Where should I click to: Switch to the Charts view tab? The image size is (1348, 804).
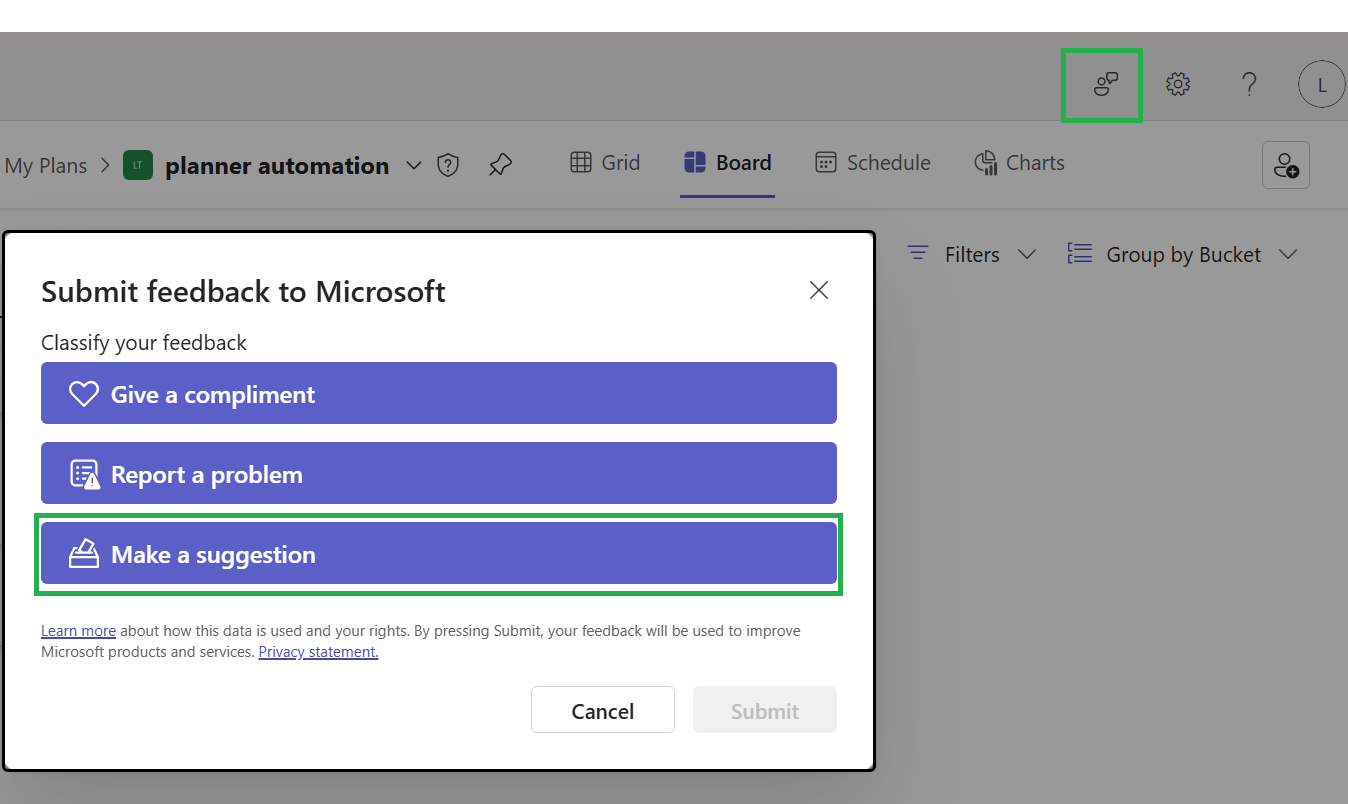(1019, 163)
